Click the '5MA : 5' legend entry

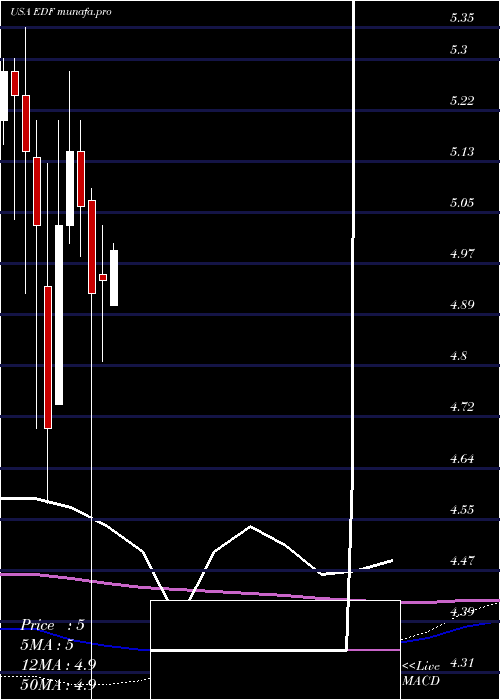[47, 645]
